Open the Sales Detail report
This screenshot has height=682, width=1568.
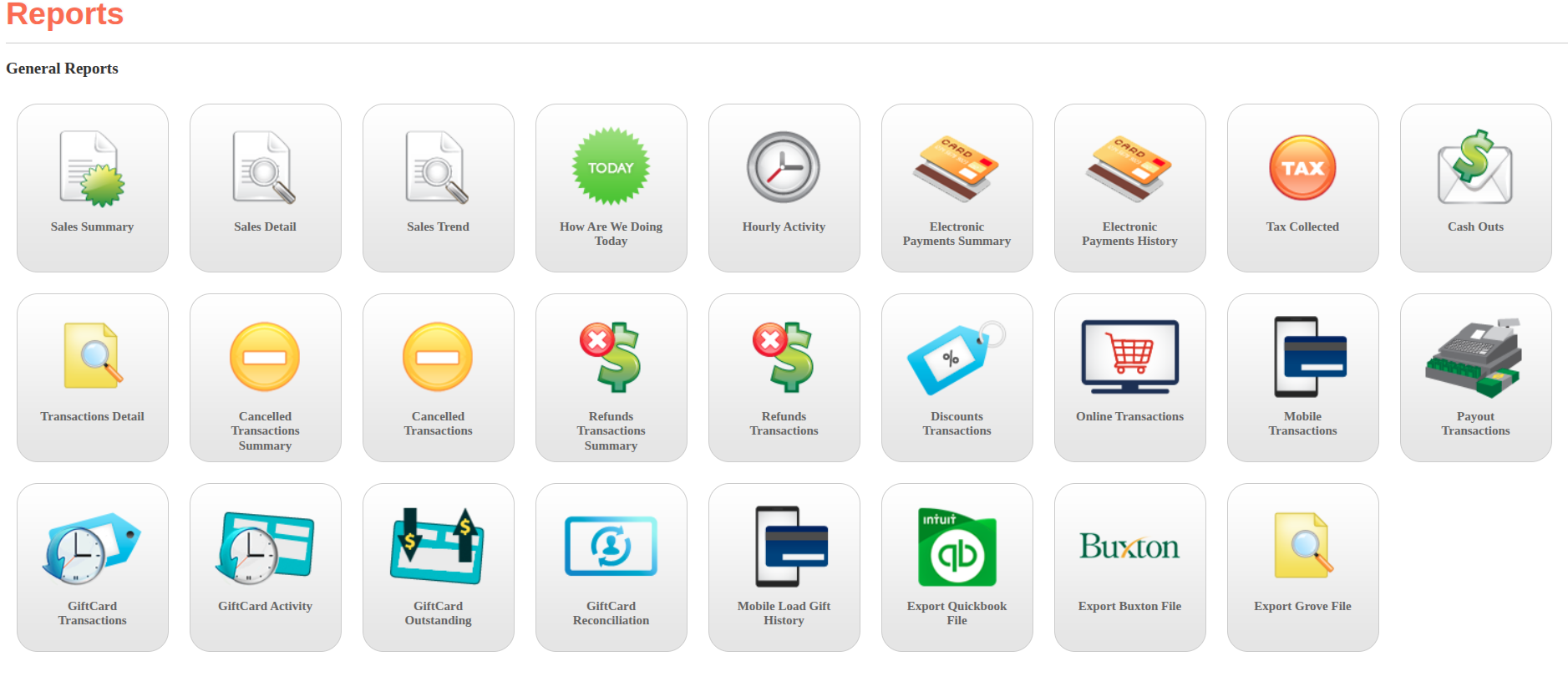[x=265, y=187]
